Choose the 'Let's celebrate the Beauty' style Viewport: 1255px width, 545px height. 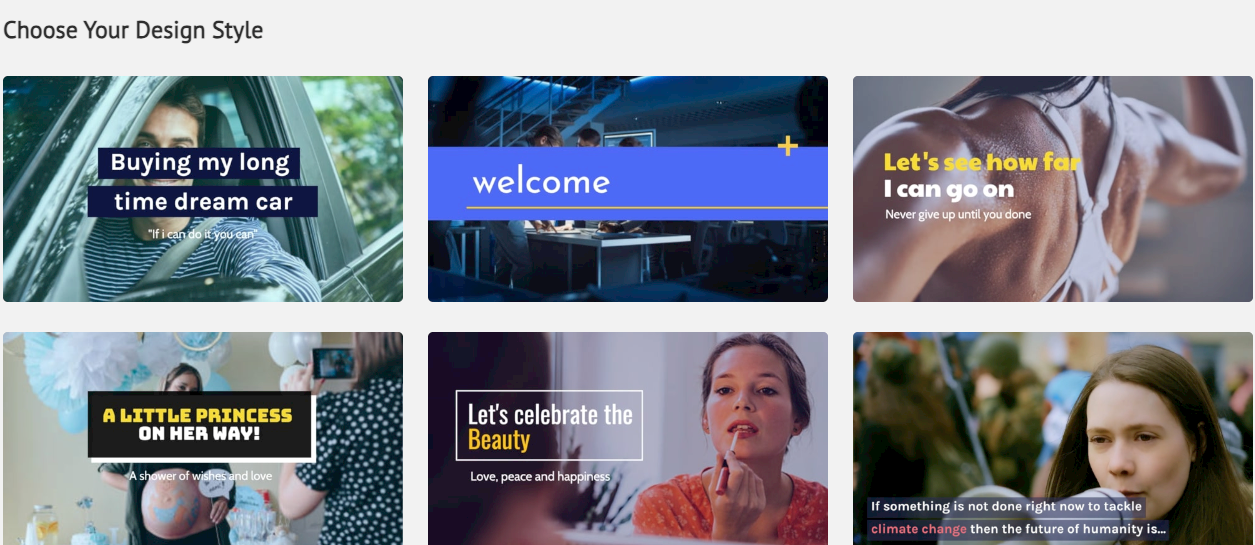[x=628, y=439]
